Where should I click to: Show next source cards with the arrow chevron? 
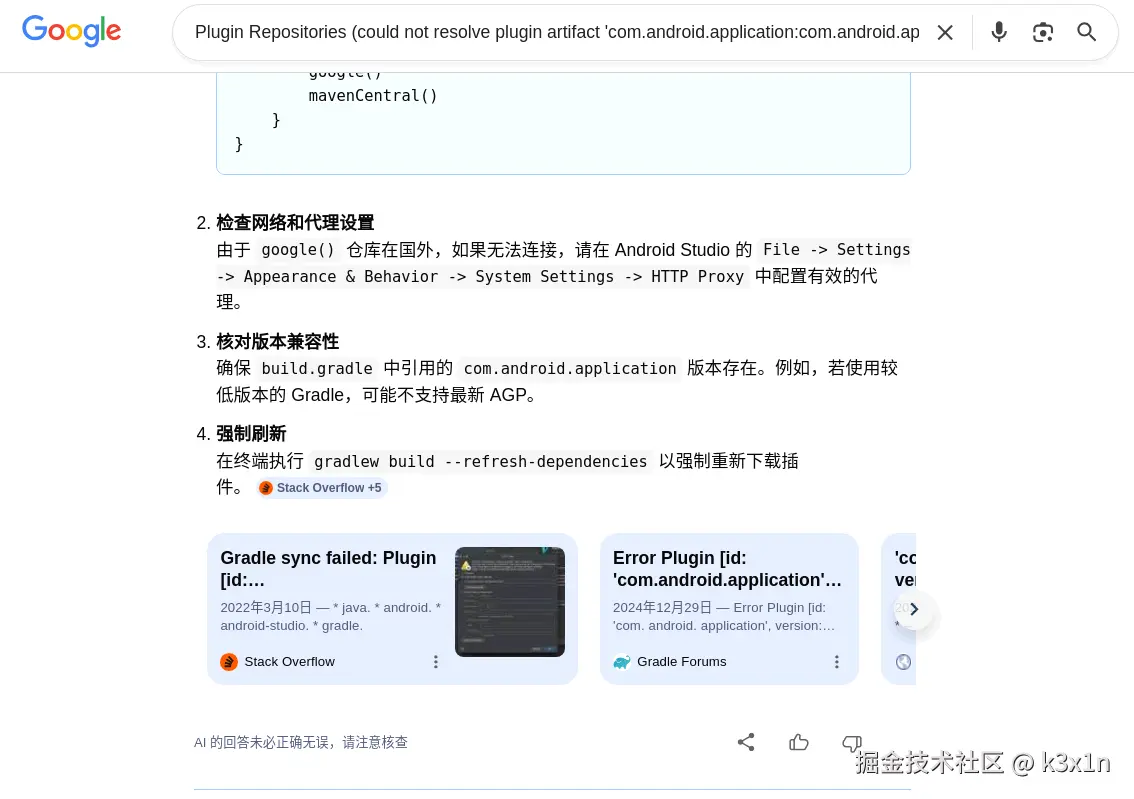(914, 609)
